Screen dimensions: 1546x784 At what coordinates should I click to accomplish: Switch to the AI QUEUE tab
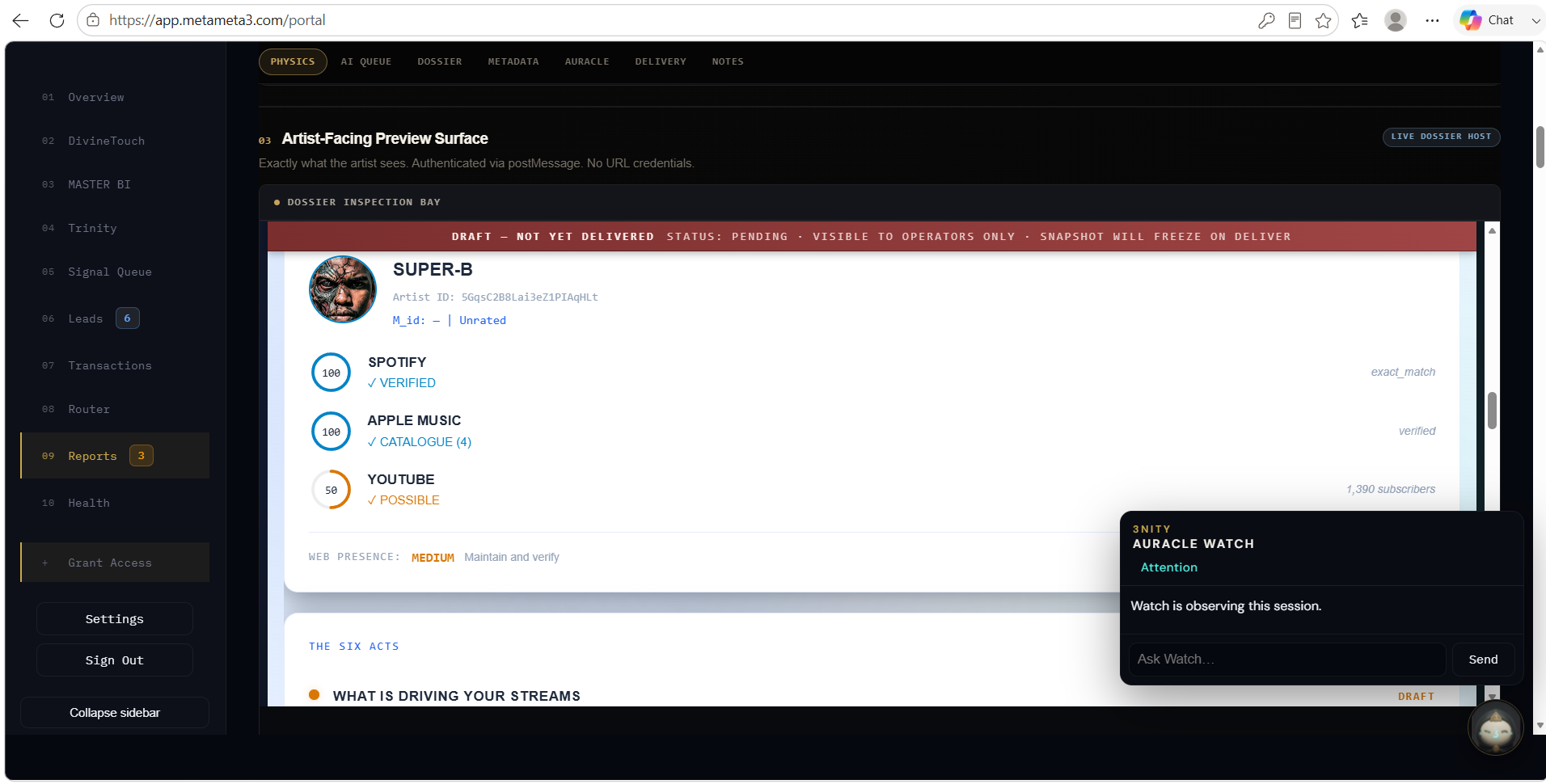click(x=366, y=61)
